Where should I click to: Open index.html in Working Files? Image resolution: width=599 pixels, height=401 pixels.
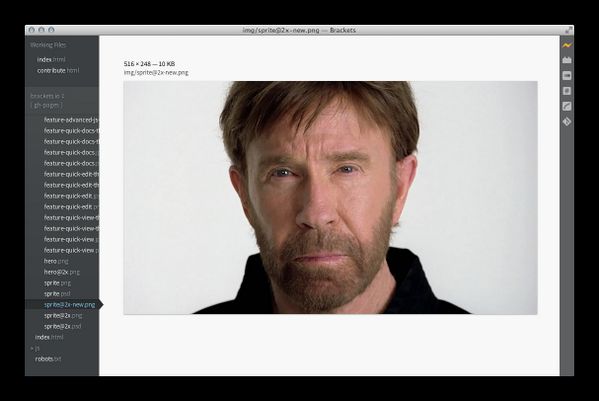[51, 60]
